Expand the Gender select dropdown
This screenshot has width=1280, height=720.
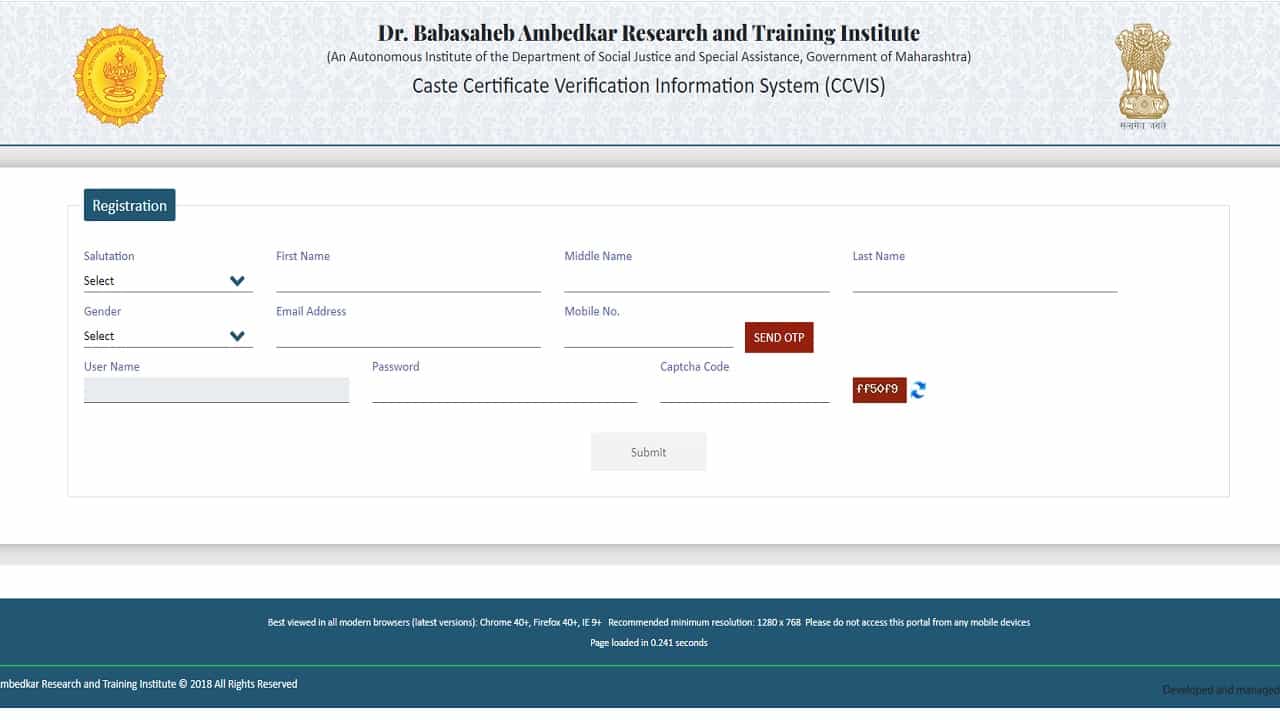point(167,336)
